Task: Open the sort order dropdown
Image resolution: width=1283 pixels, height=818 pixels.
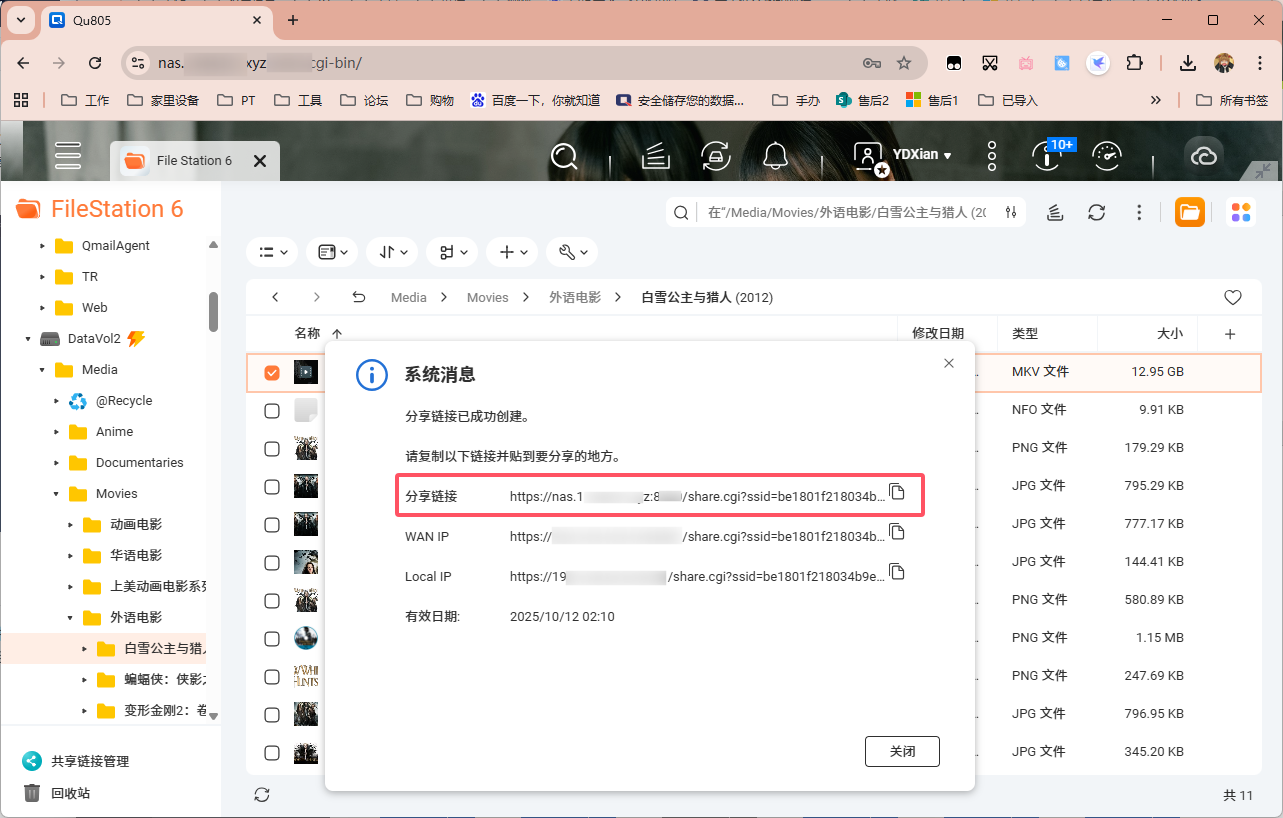Action: pyautogui.click(x=392, y=251)
